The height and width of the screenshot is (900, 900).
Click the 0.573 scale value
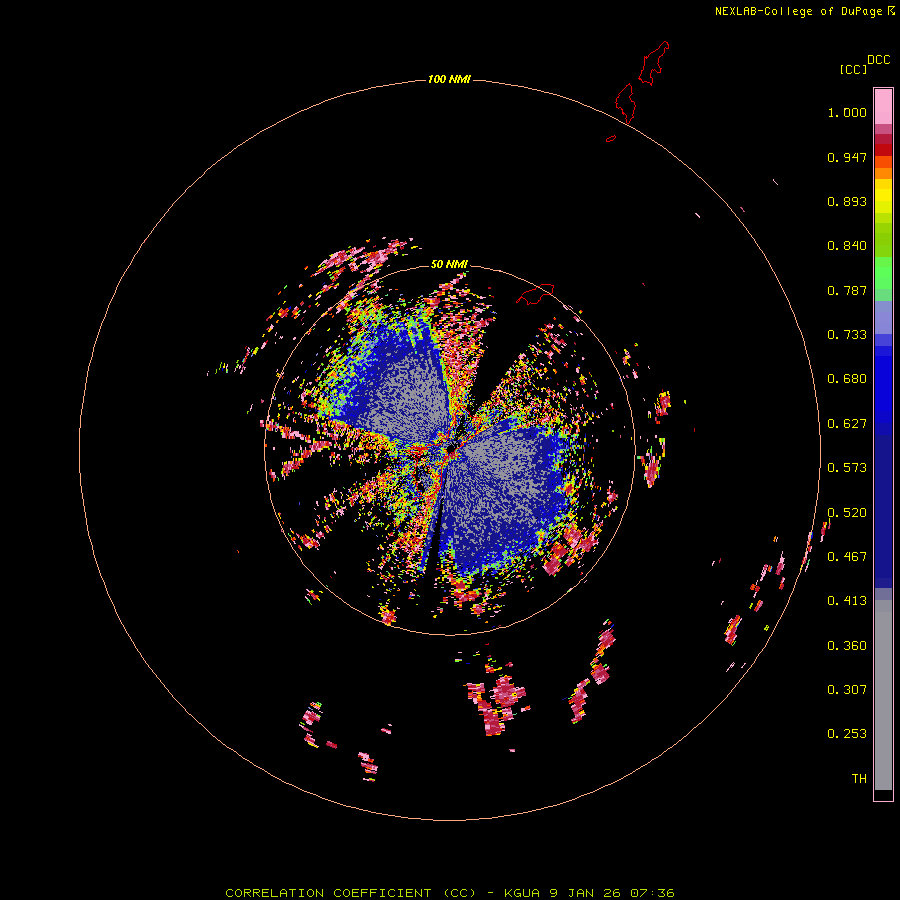pos(847,468)
